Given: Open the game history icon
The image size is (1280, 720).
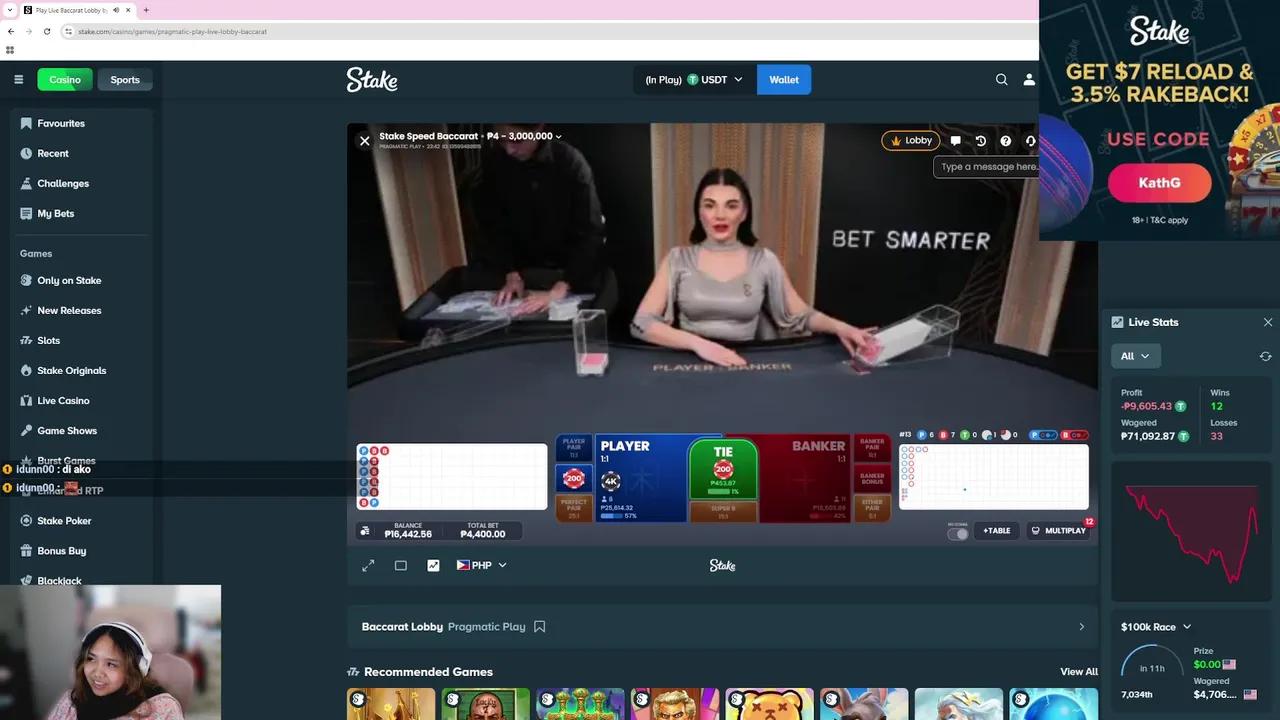Looking at the screenshot, I should [x=980, y=140].
